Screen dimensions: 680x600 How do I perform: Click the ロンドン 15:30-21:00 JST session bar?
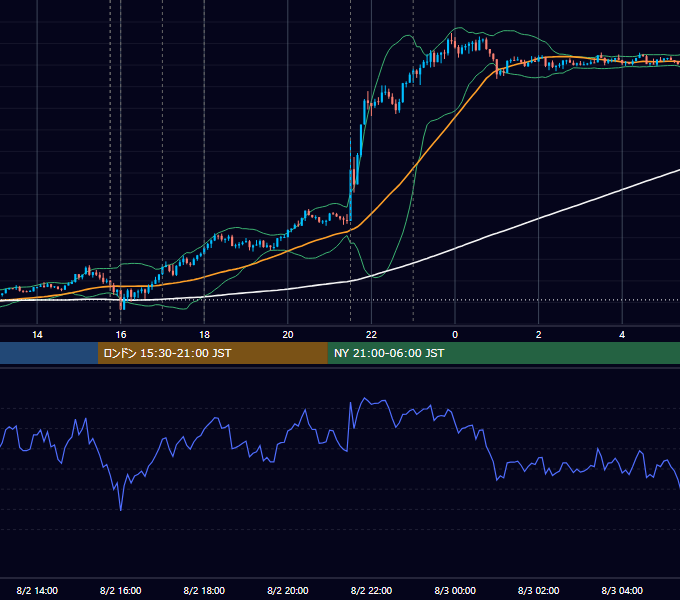click(212, 353)
